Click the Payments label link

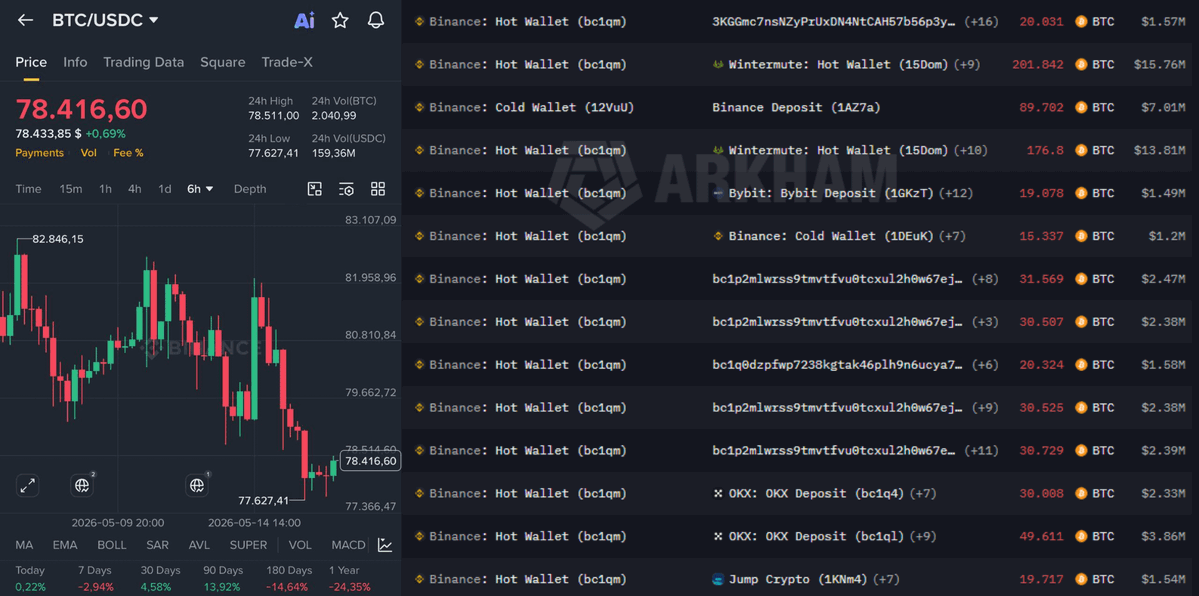[40, 153]
